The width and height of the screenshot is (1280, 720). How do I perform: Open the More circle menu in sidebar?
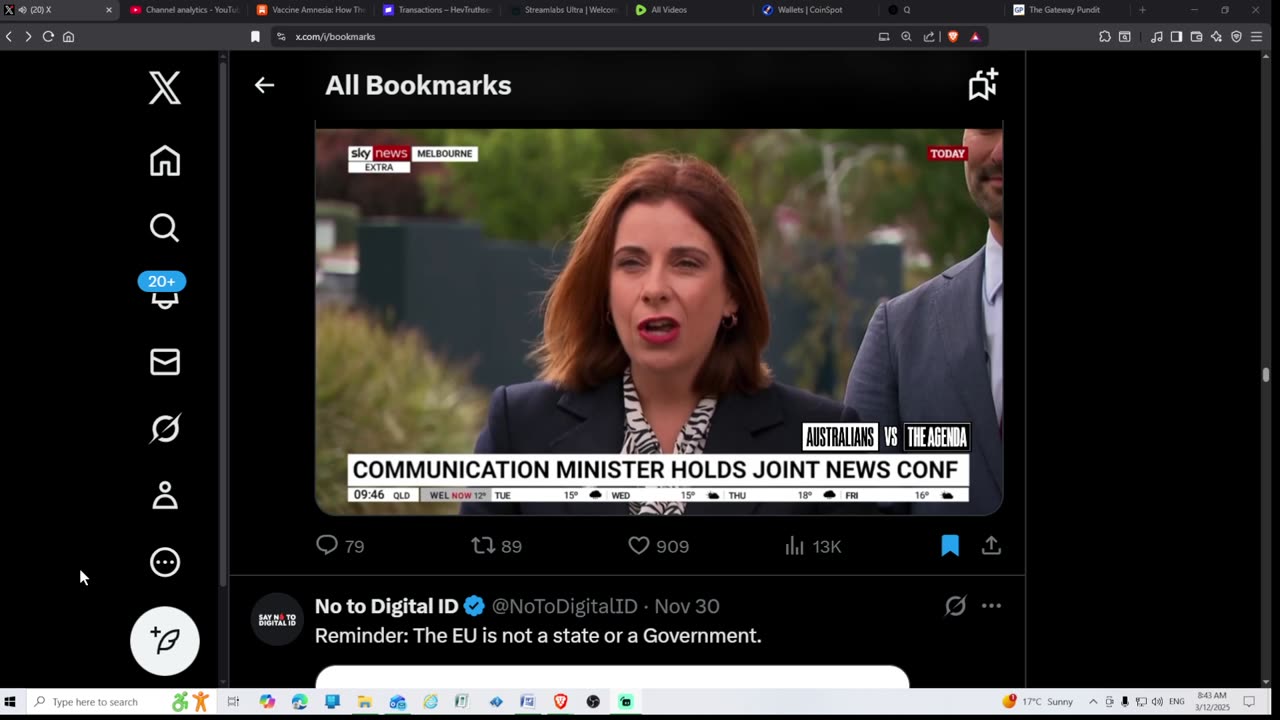pyautogui.click(x=165, y=562)
